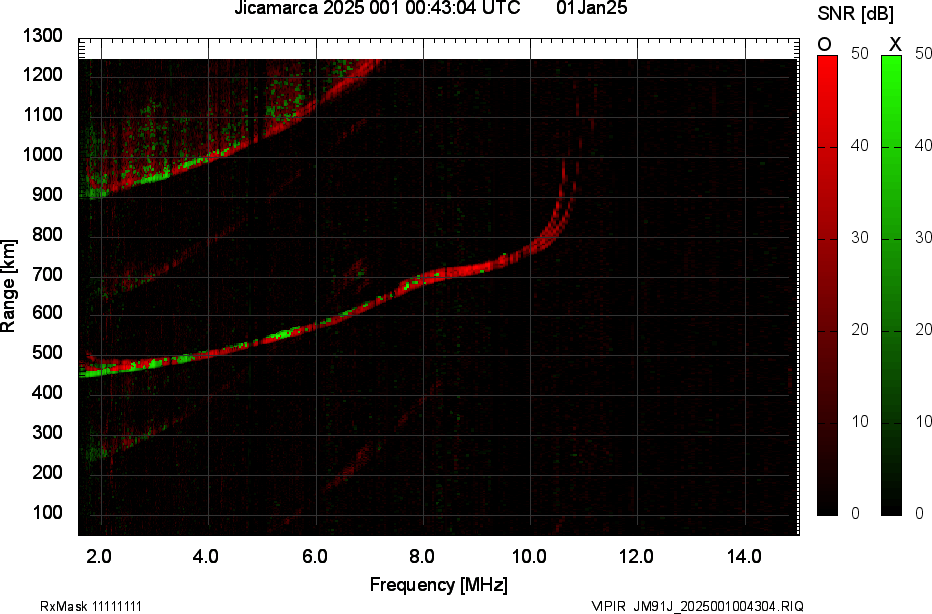Click the 600 range axis label
932x614 pixels.
[47, 313]
